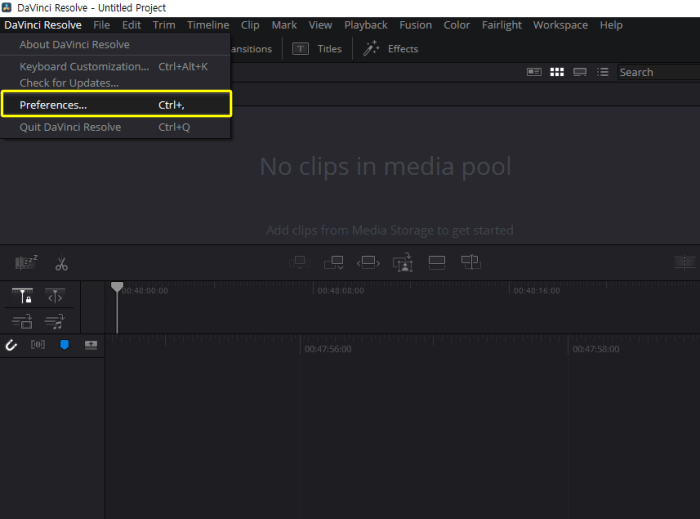Click the boring detector zzz icon
700x519 pixels.
(26, 262)
